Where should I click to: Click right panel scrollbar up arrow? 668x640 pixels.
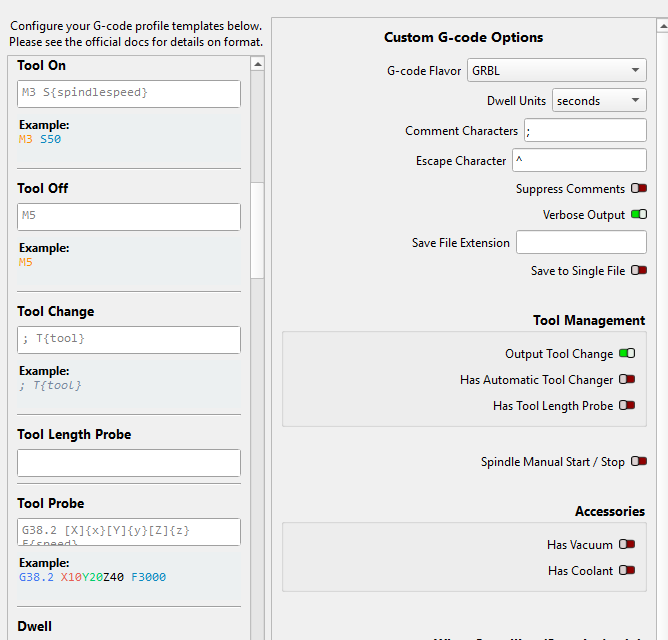[663, 26]
